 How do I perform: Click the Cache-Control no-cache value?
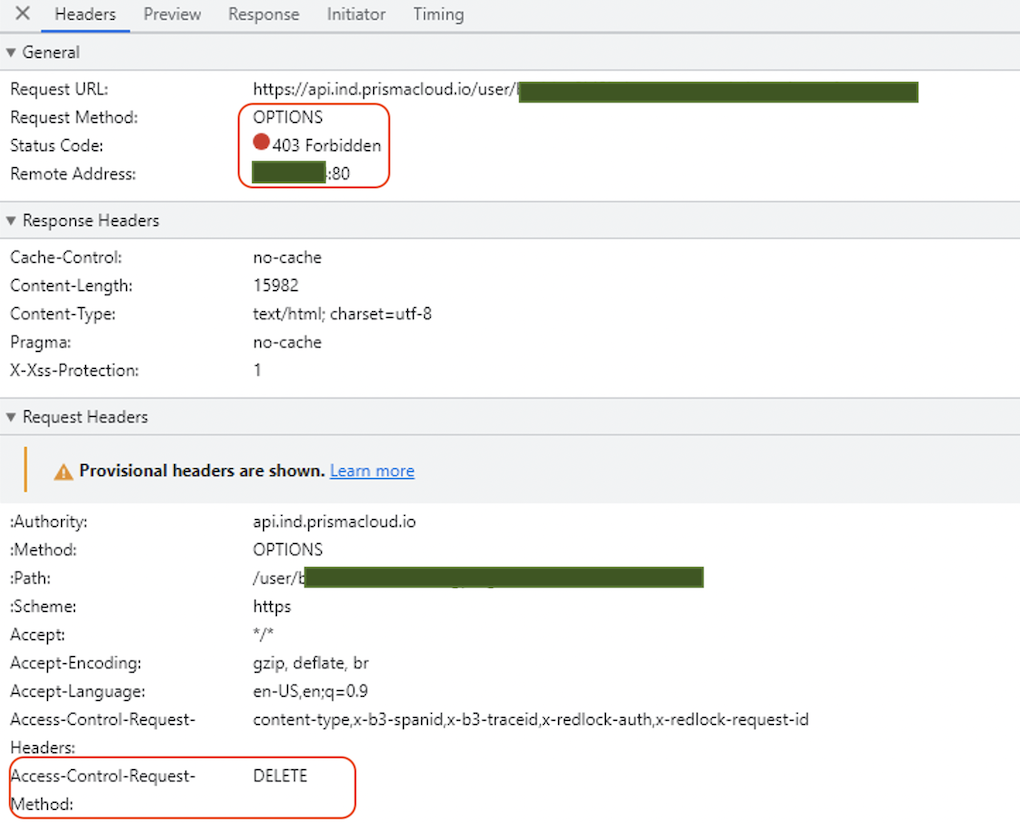(287, 257)
